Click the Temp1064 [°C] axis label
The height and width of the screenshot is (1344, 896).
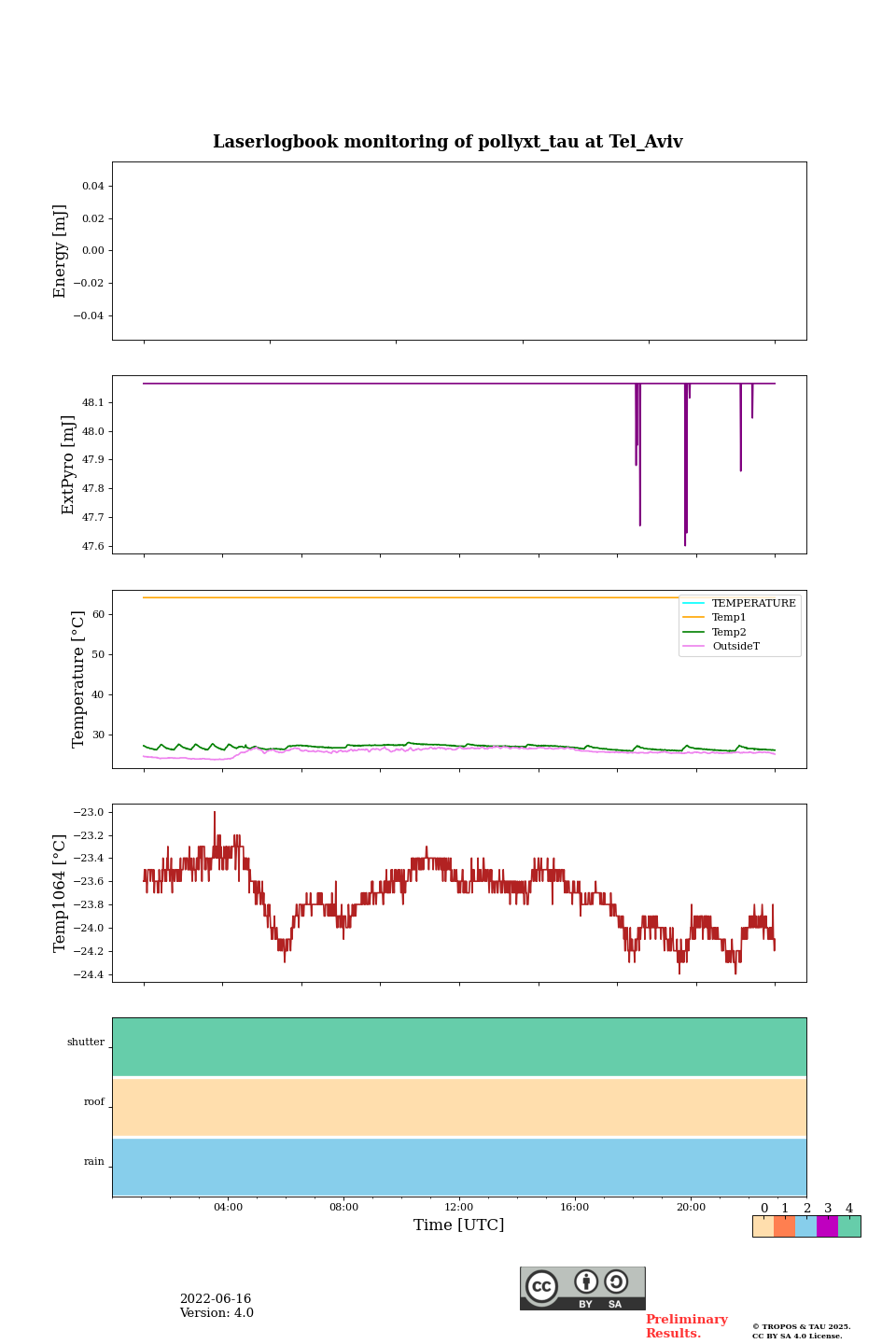tap(60, 893)
